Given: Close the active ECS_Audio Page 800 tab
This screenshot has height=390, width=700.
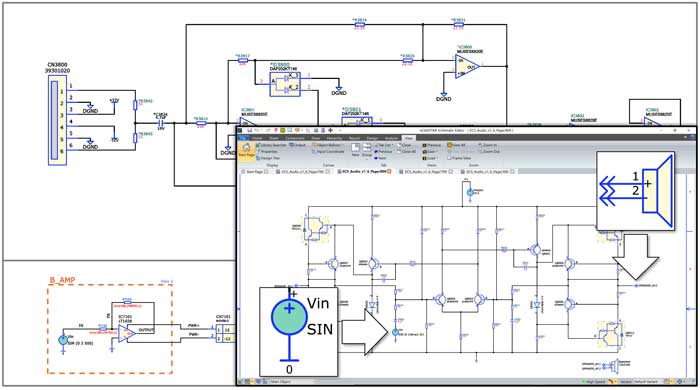Looking at the screenshot, I should click(389, 171).
